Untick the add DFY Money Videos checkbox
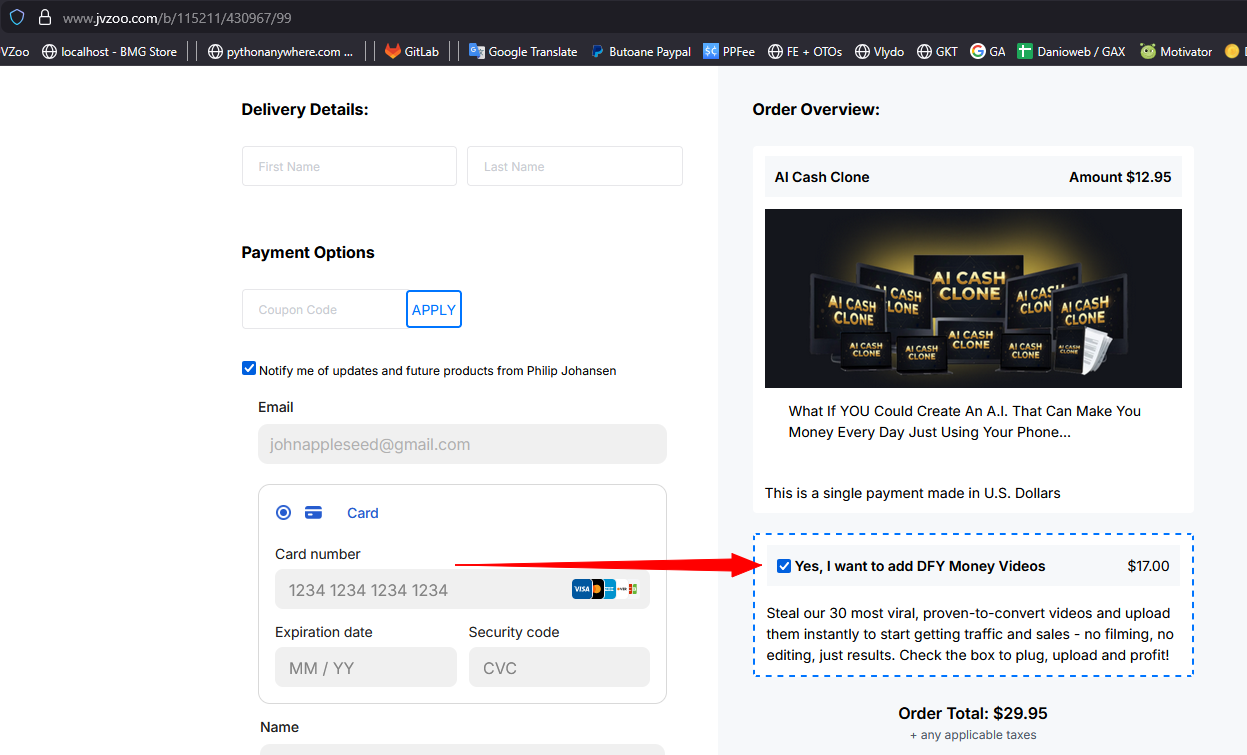The height and width of the screenshot is (755, 1247). pyautogui.click(x=784, y=567)
